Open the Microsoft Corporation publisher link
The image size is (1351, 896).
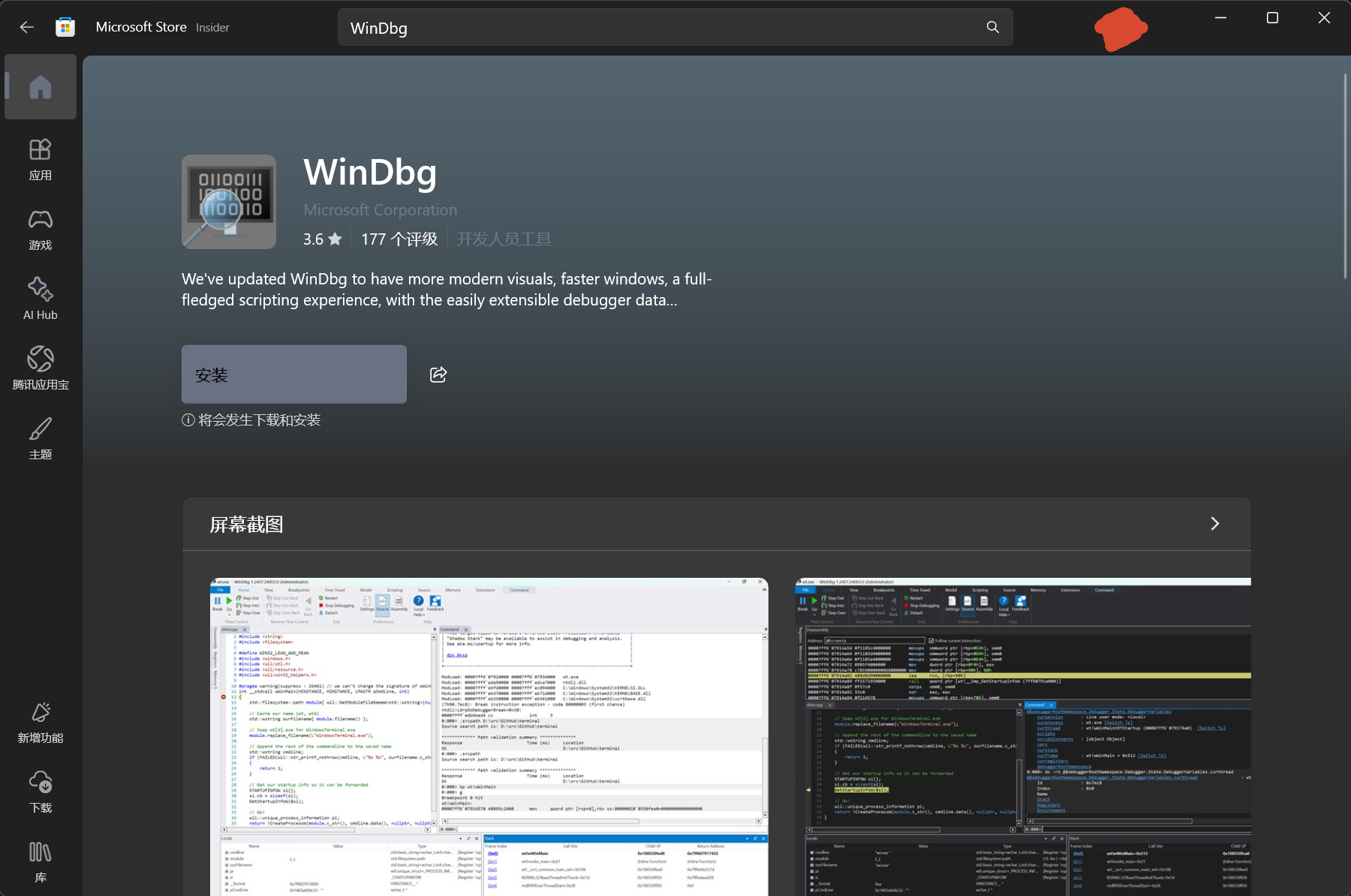(380, 210)
